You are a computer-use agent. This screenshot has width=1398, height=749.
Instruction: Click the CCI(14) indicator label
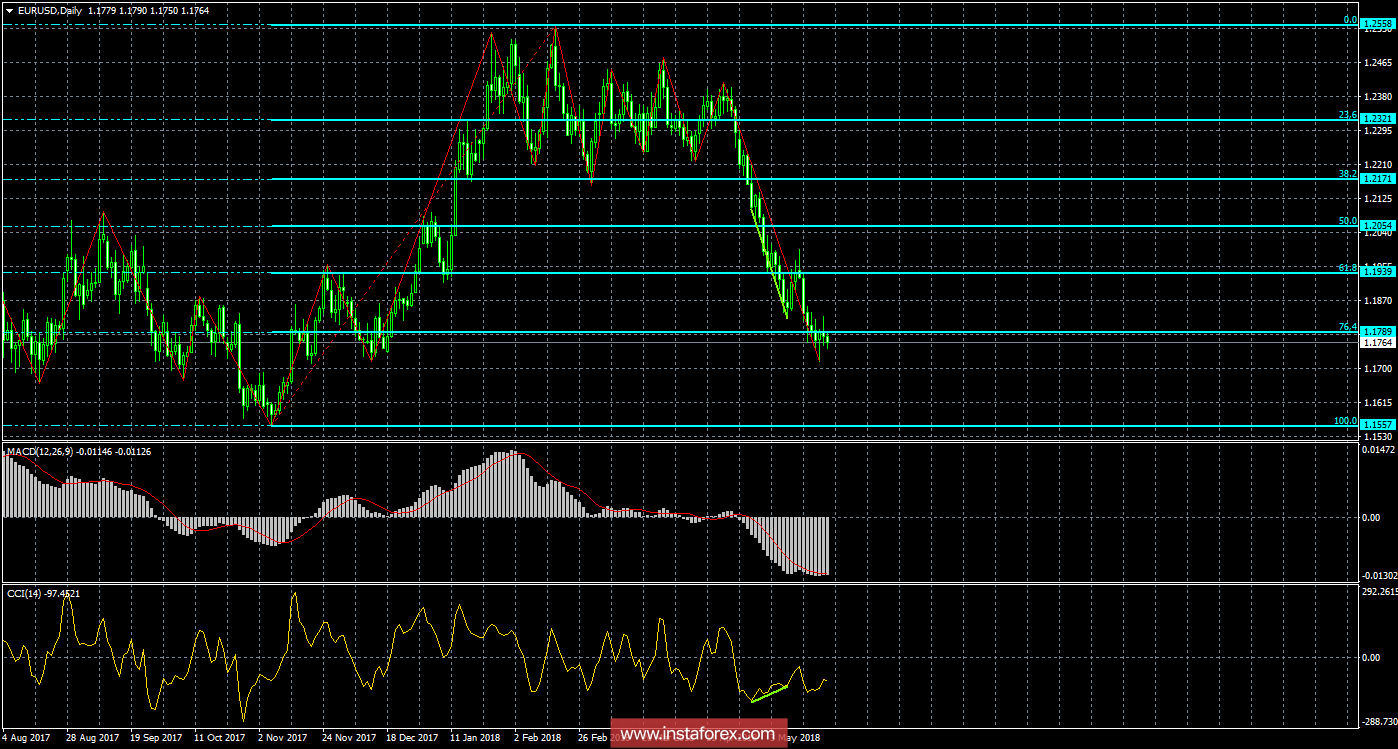coord(26,593)
